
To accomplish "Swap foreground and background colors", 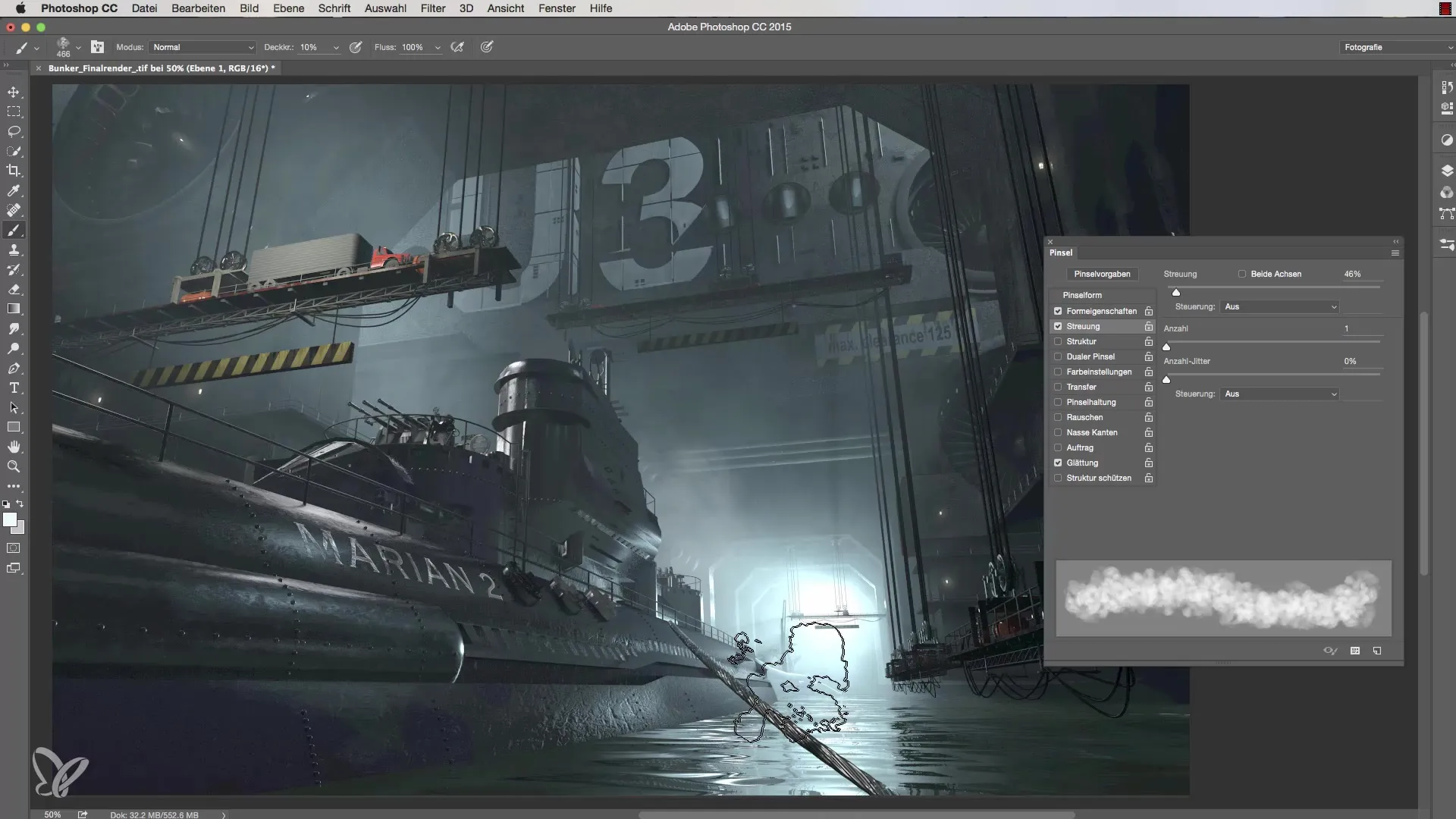I will tap(20, 504).
